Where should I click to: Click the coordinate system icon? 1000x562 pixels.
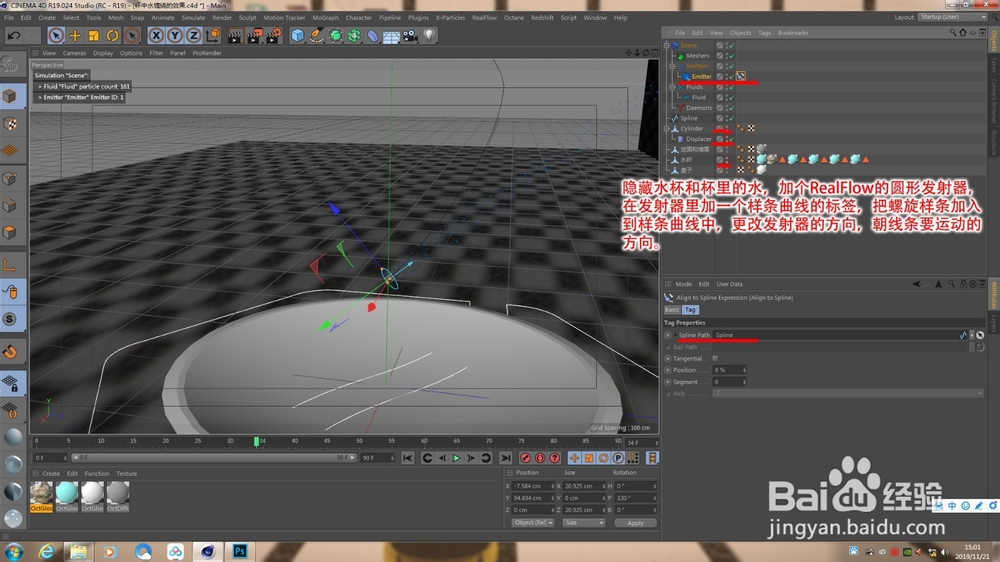coord(213,35)
